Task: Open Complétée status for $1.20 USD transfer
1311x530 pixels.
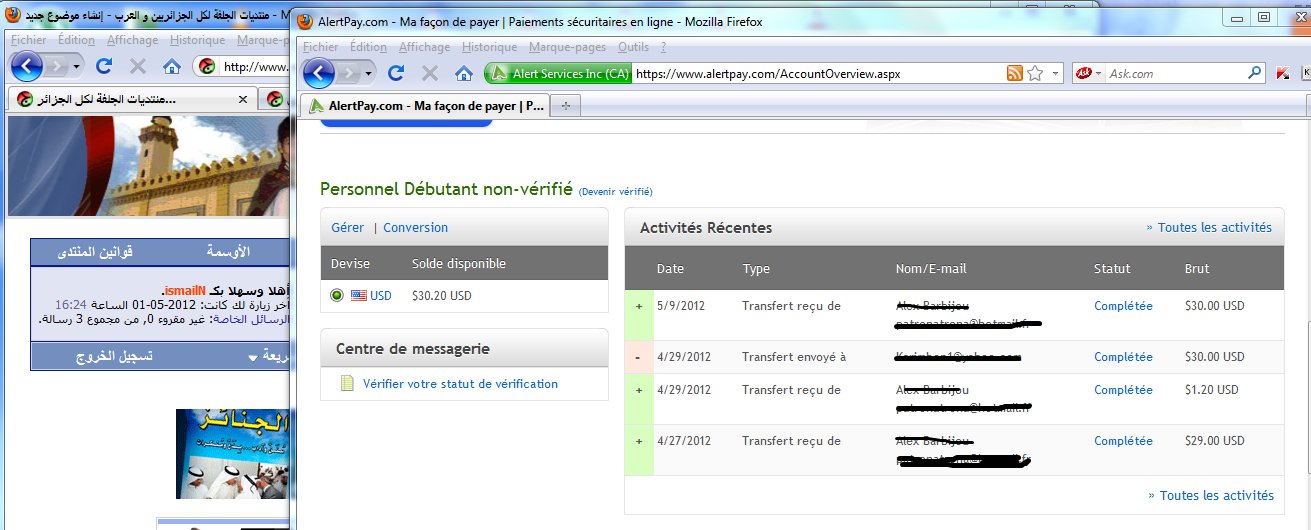Action: 1123,390
